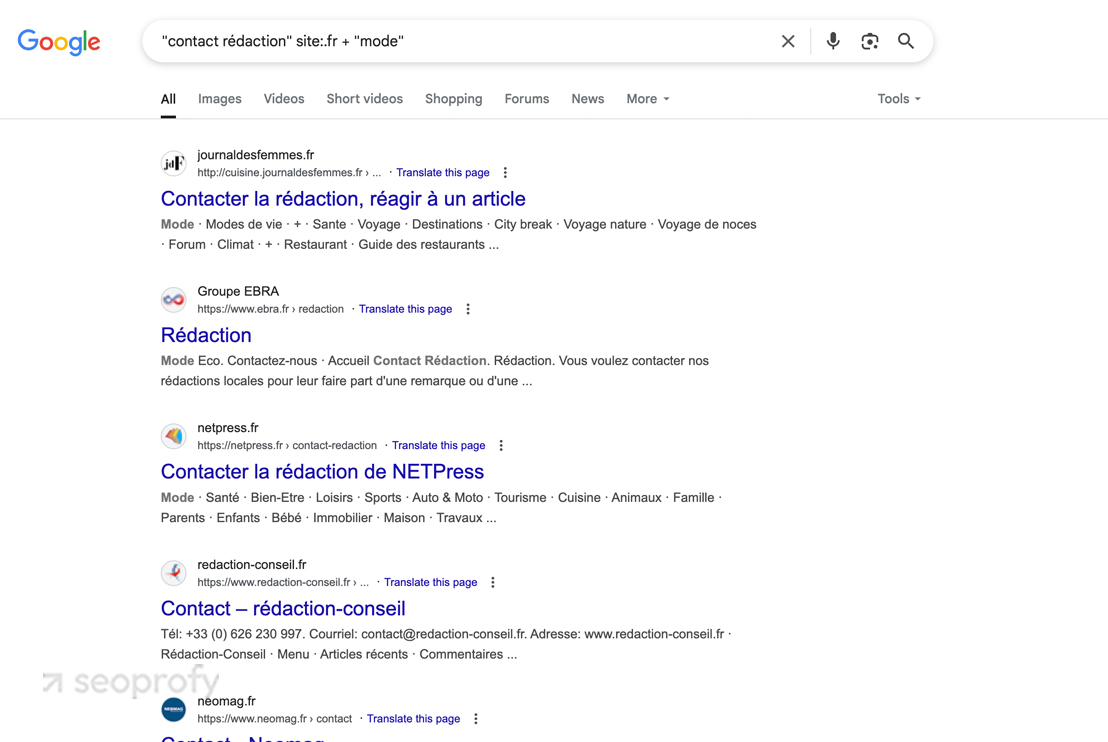This screenshot has width=1108, height=742.
Task: Click the neomag.fr favicon
Action: click(x=173, y=709)
